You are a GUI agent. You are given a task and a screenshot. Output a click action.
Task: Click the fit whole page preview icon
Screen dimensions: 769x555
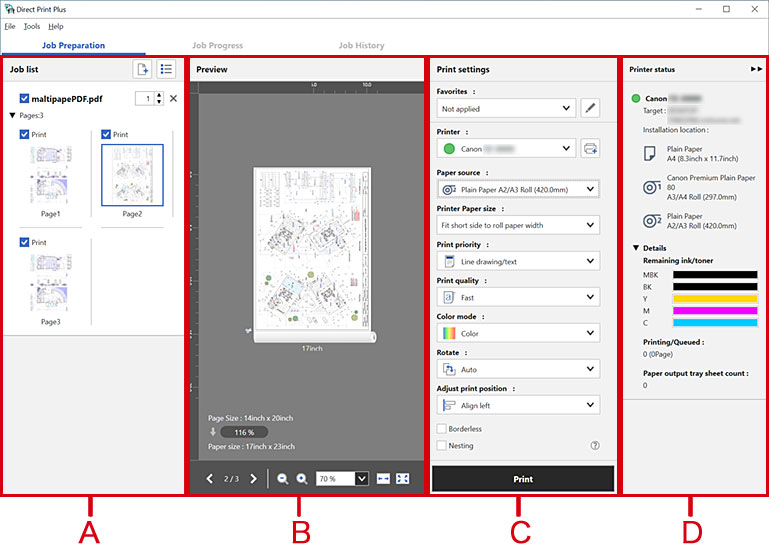pos(403,479)
